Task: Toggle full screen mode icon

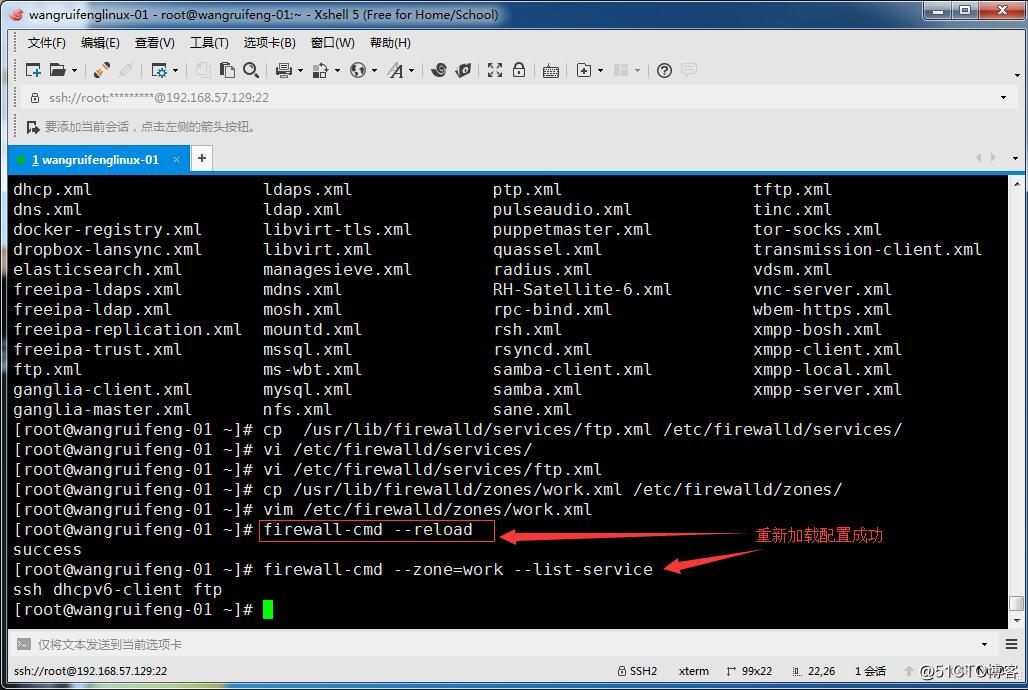Action: (495, 70)
